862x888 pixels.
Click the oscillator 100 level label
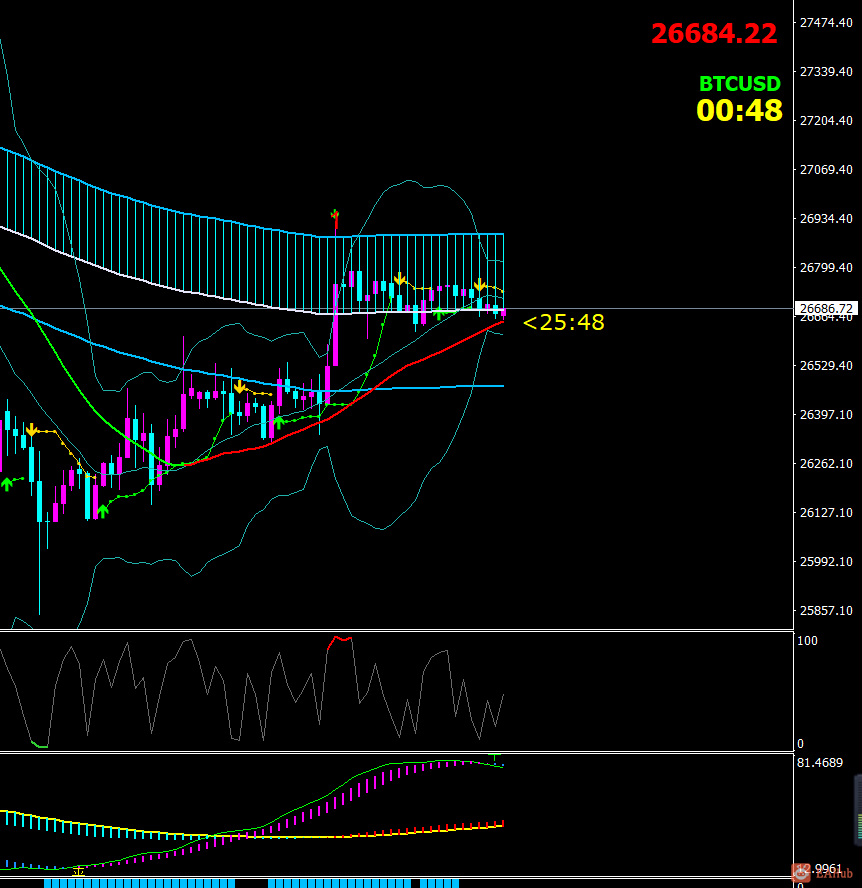807,641
